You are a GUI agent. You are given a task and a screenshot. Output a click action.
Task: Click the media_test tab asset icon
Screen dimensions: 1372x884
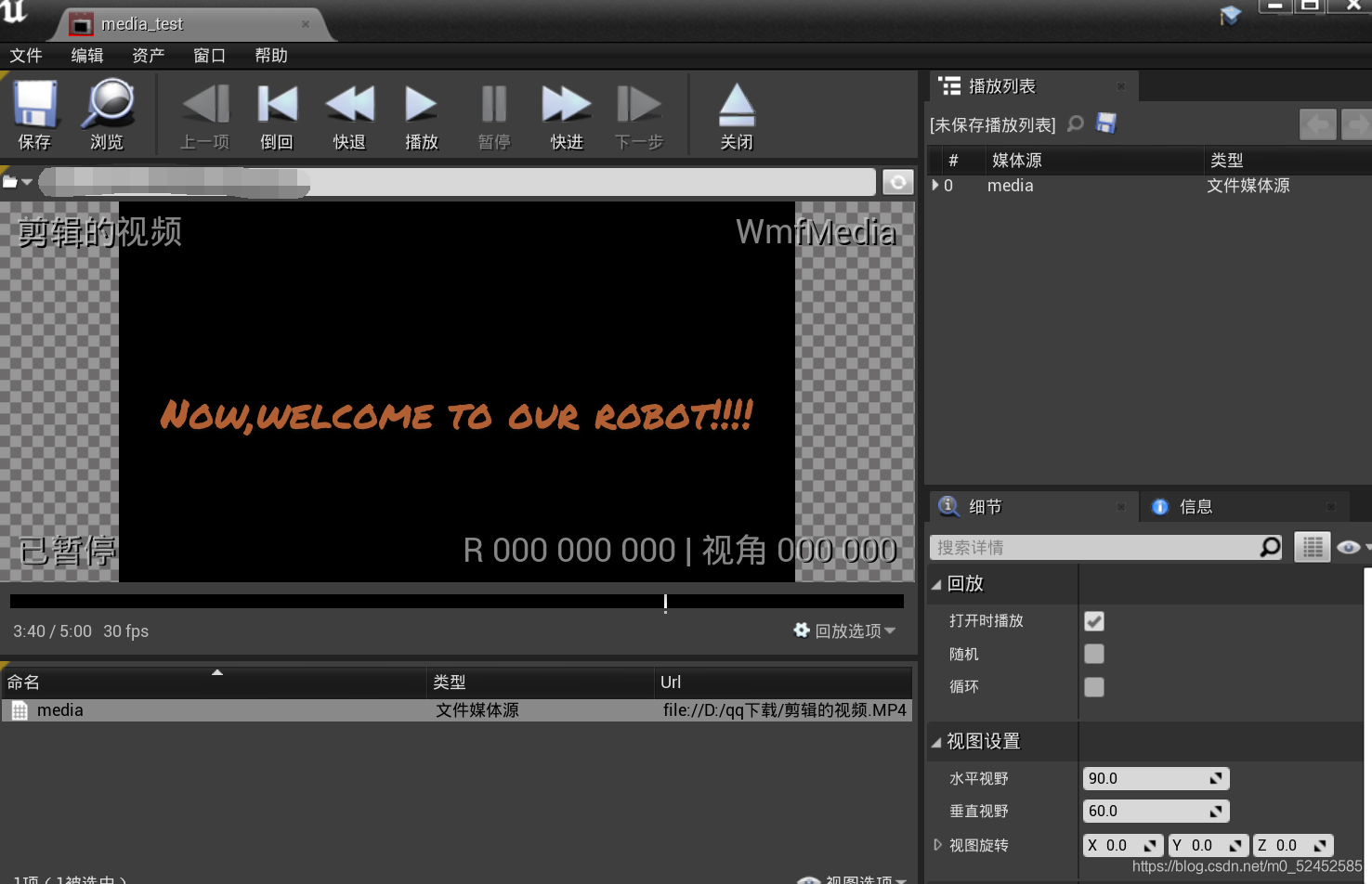(x=82, y=25)
